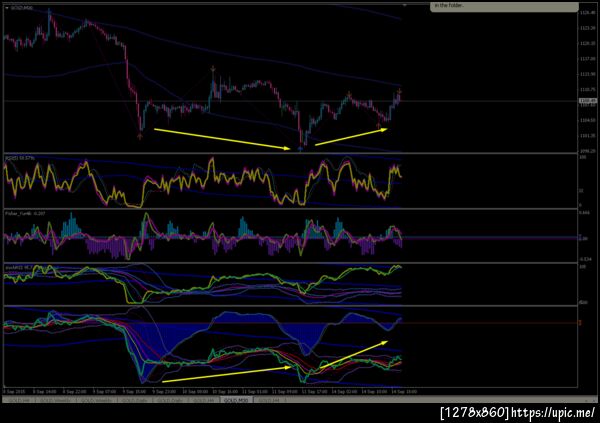Select the active GOLD,M30 chart tab
600x423 pixels.
click(236, 400)
